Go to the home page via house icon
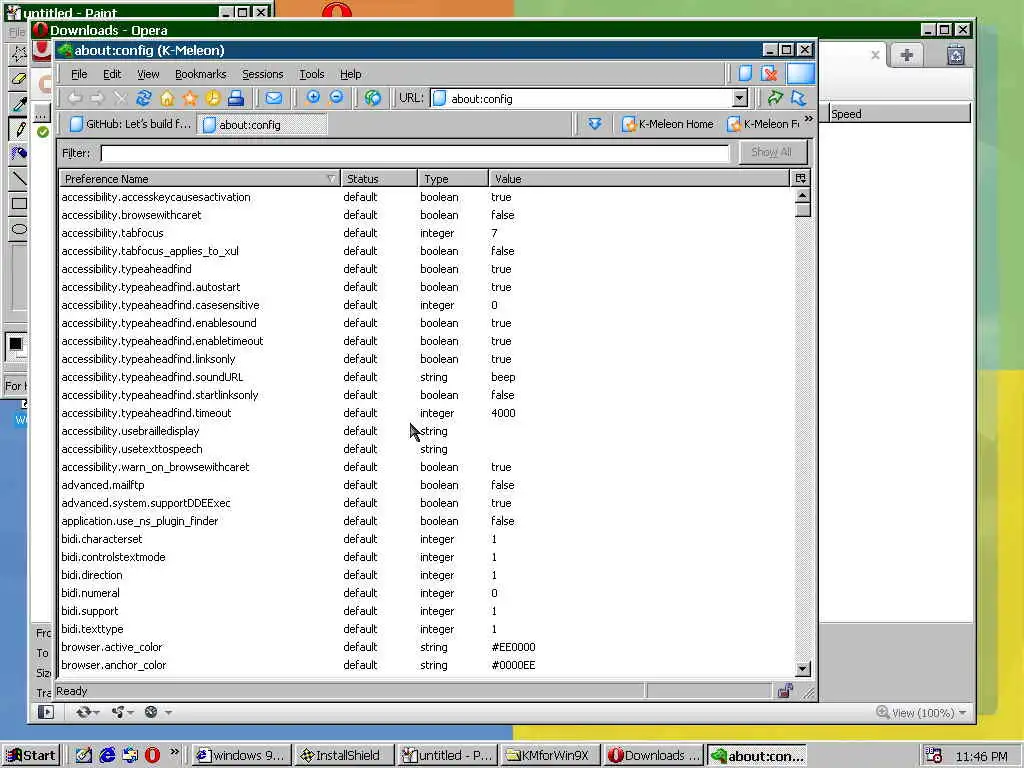This screenshot has width=1024, height=768. pyautogui.click(x=167, y=99)
